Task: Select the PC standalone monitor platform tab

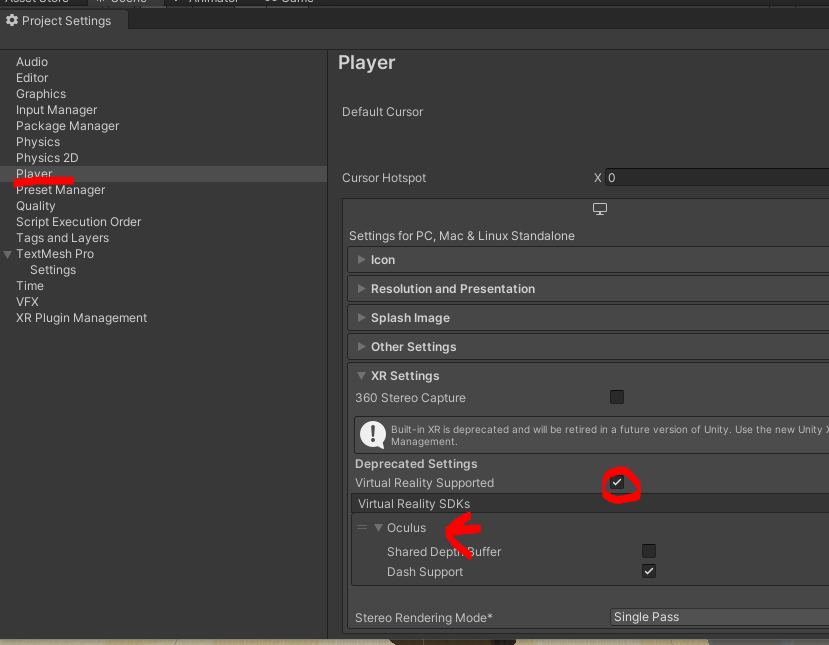Action: [x=600, y=209]
